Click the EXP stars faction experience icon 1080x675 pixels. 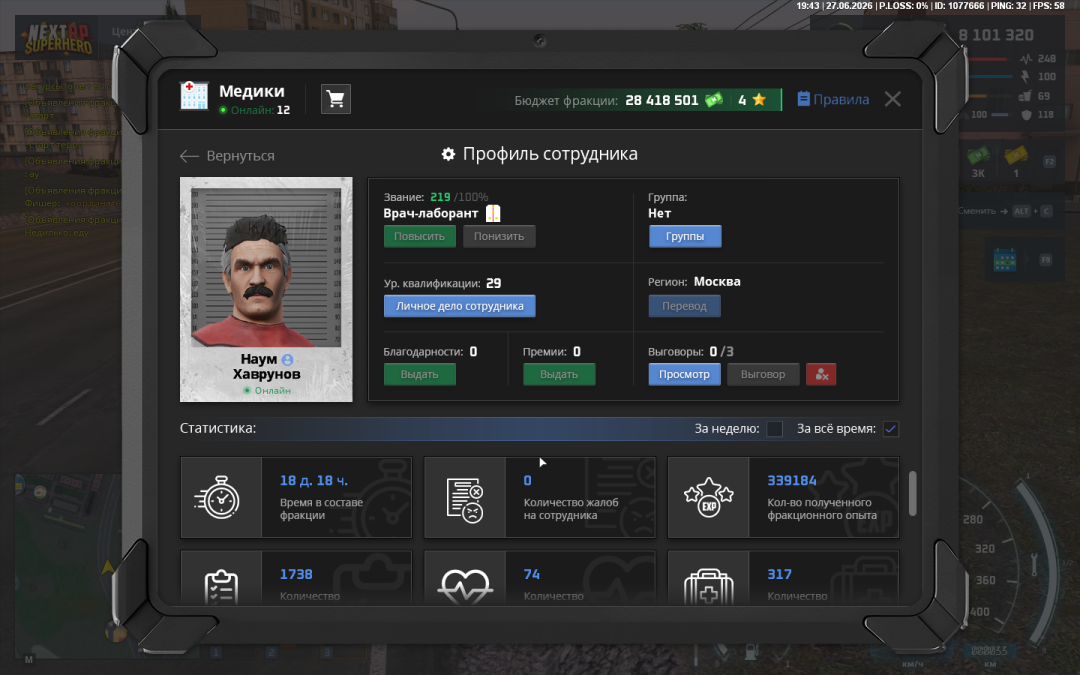[x=709, y=498]
